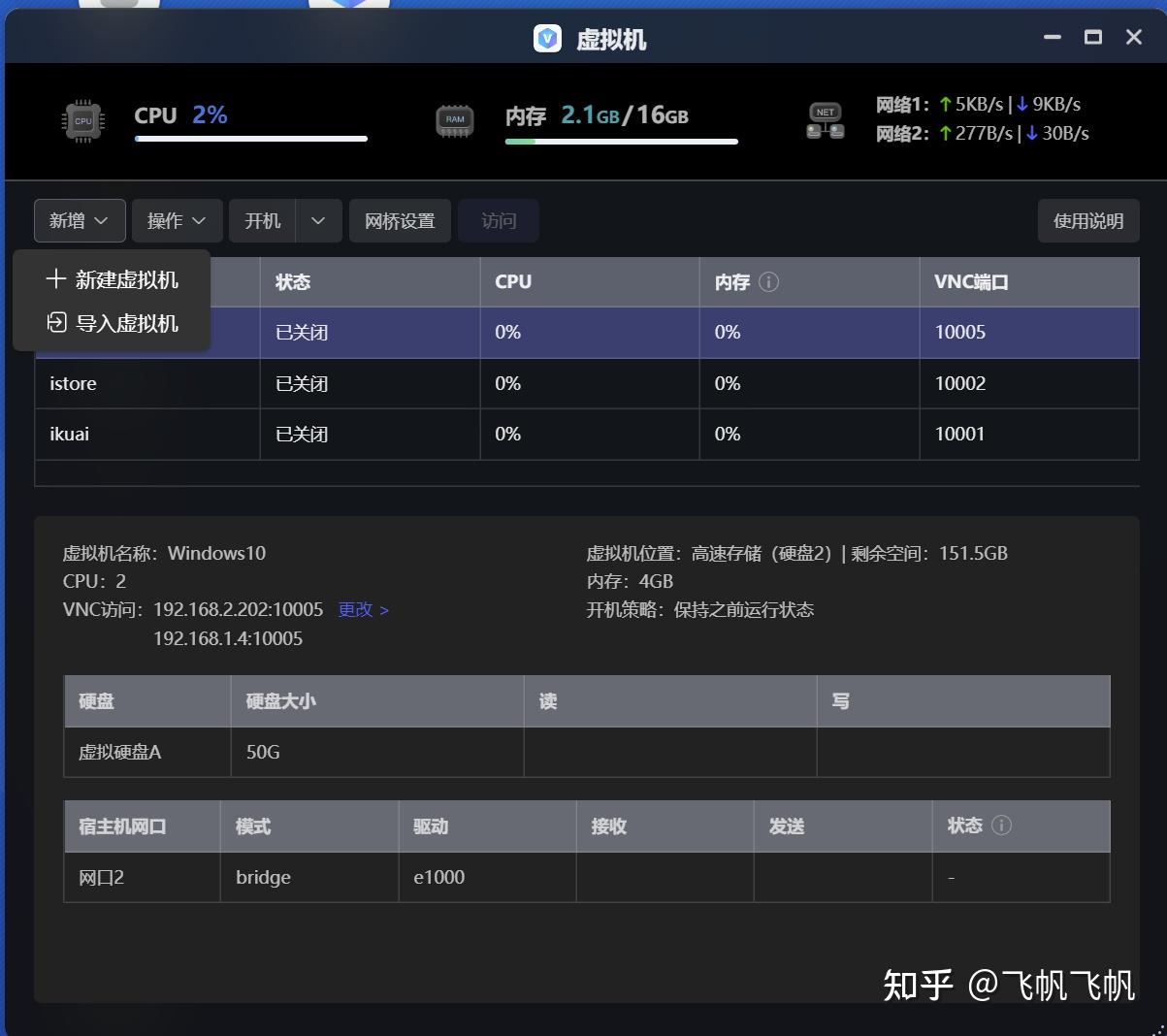The image size is (1167, 1036).
Task: Expand the 新增 dropdown menu
Action: [79, 220]
